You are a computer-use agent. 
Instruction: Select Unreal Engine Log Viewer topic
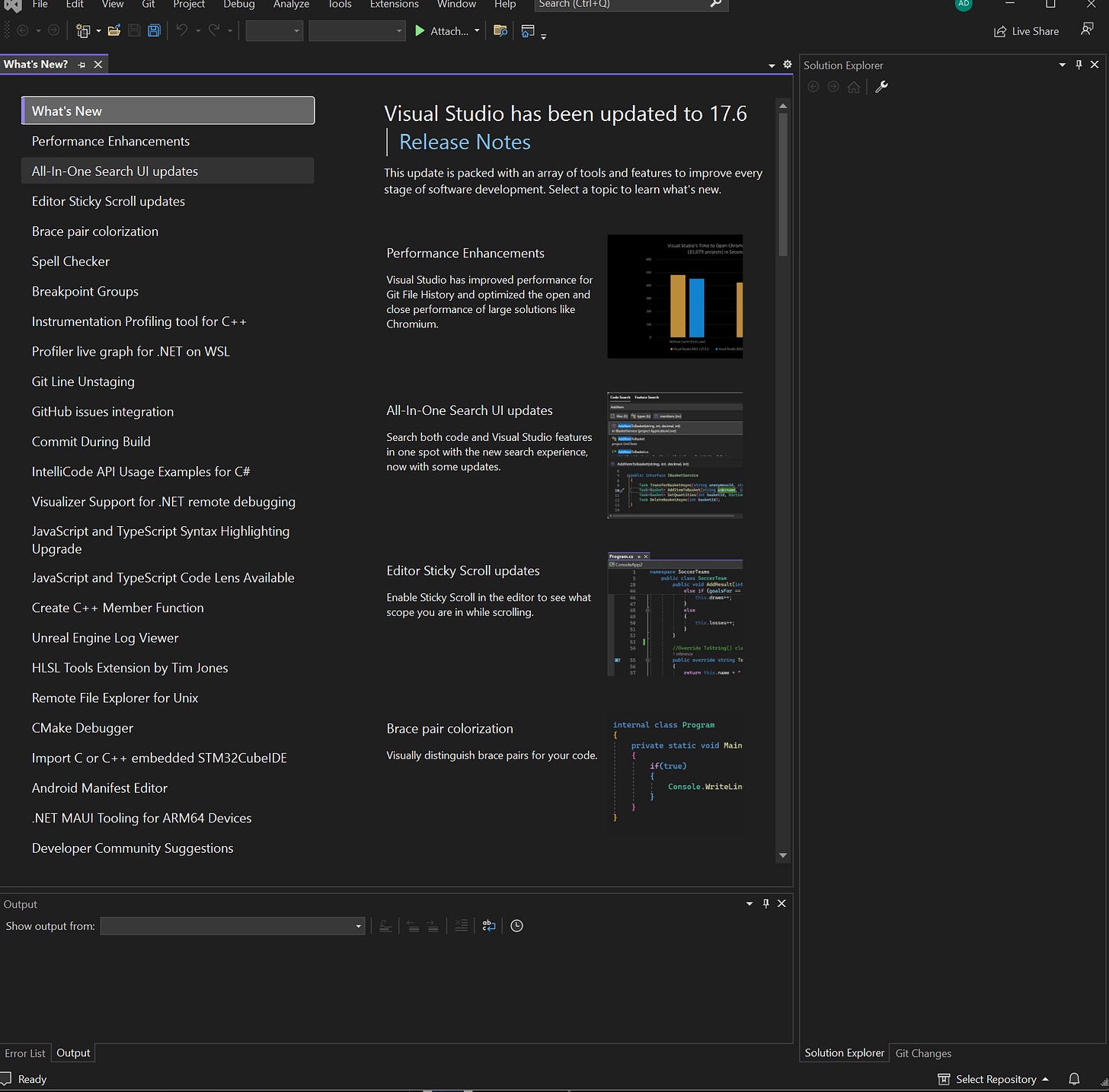168,638
